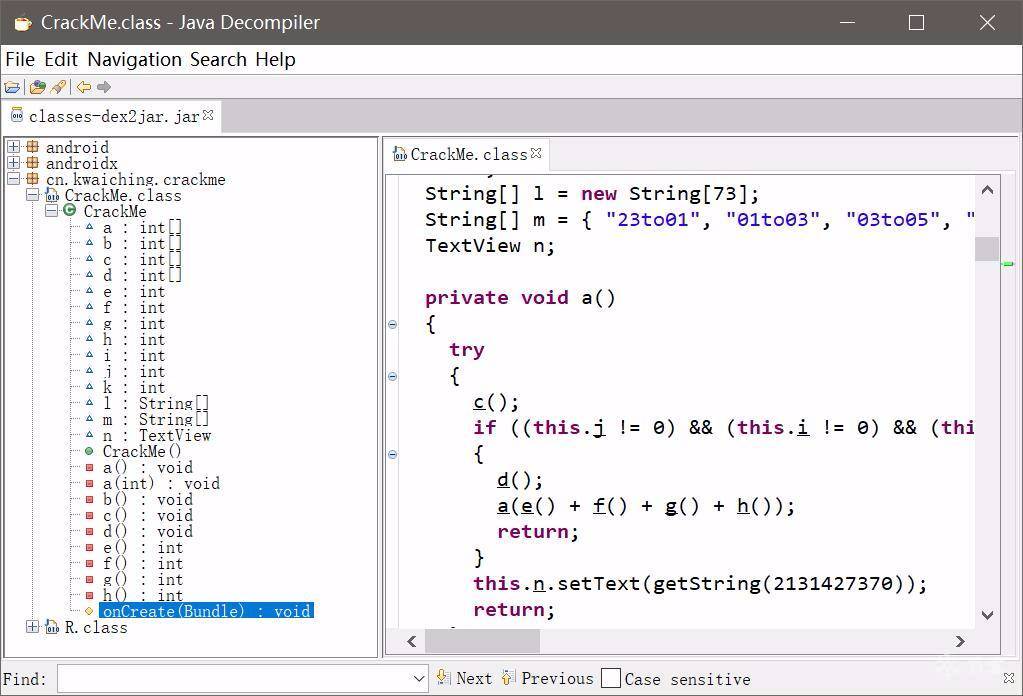Open the File menu
1023x696 pixels.
(20, 59)
